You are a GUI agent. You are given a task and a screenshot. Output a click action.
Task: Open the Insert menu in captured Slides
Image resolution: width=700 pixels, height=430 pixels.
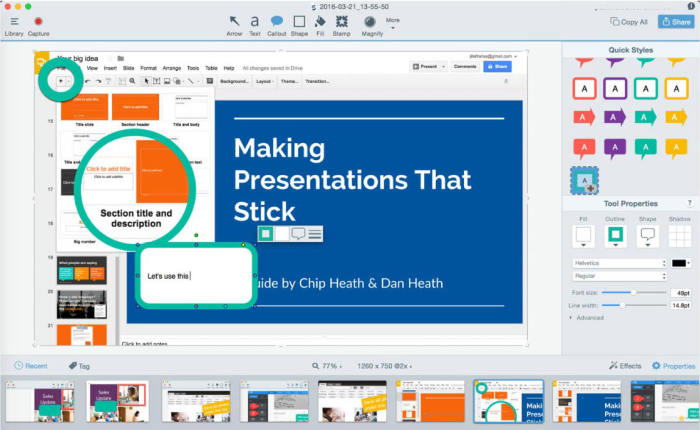pos(110,68)
